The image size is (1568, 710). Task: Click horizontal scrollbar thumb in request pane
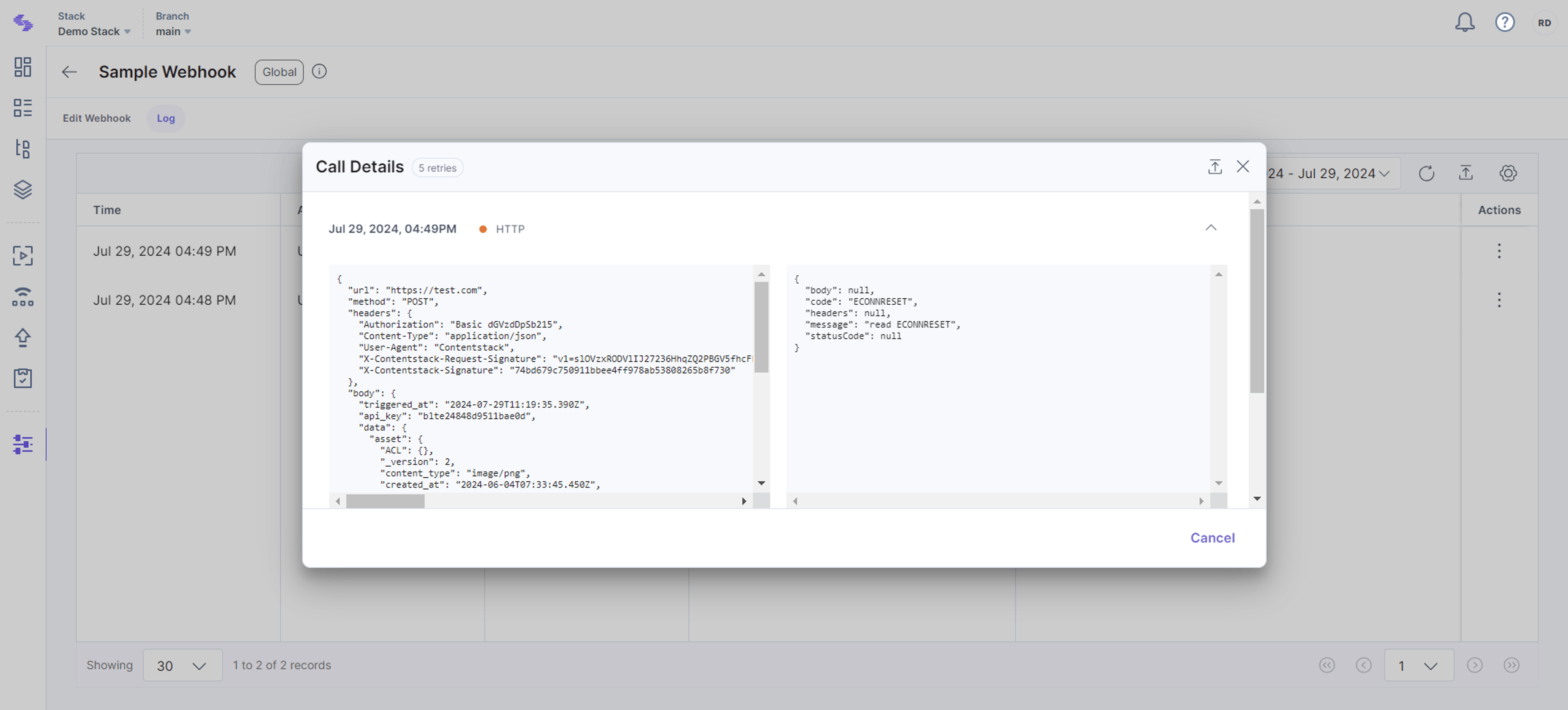point(385,501)
